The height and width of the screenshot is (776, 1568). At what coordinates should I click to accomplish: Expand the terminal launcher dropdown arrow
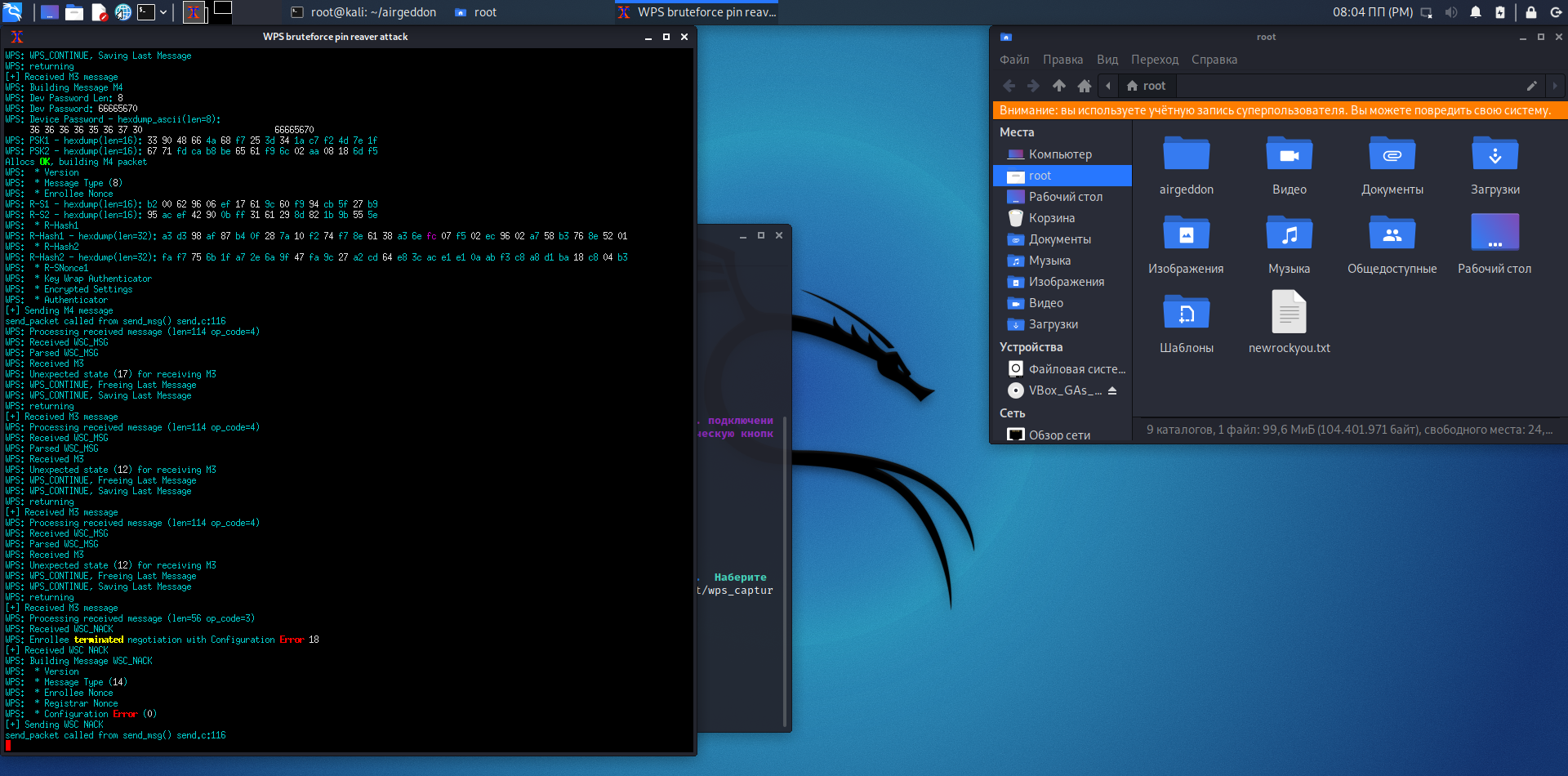(x=163, y=12)
